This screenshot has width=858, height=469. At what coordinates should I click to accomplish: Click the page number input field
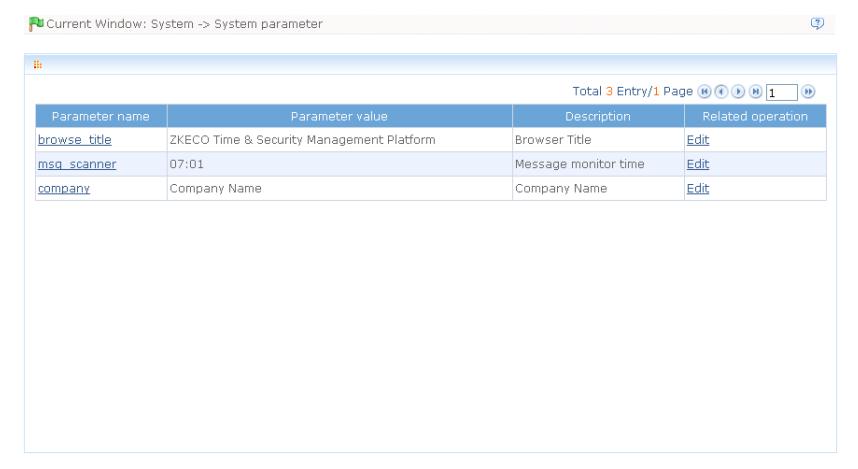[x=781, y=92]
